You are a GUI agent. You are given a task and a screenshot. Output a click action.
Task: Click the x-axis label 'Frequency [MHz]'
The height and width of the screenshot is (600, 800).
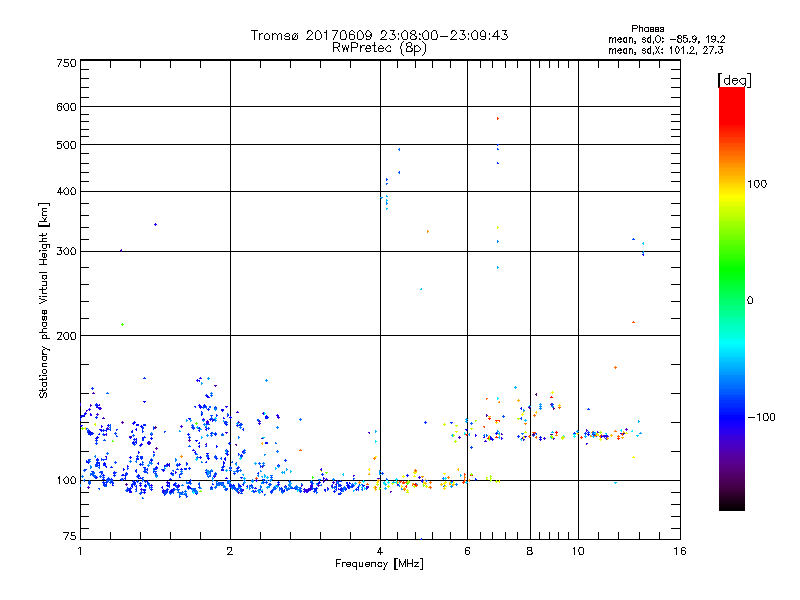coord(379,564)
